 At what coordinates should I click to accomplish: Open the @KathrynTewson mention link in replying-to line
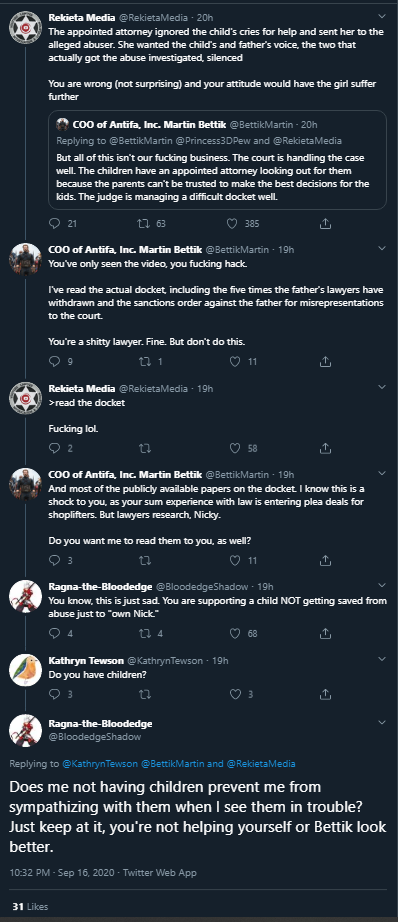100,764
